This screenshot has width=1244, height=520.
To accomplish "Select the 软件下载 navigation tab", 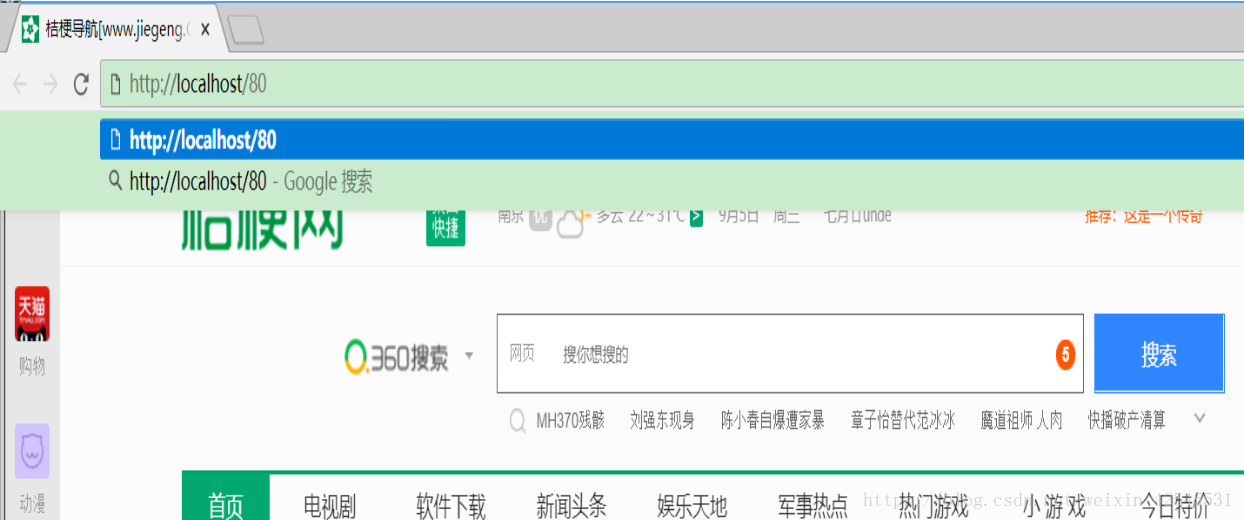I will coord(451,504).
